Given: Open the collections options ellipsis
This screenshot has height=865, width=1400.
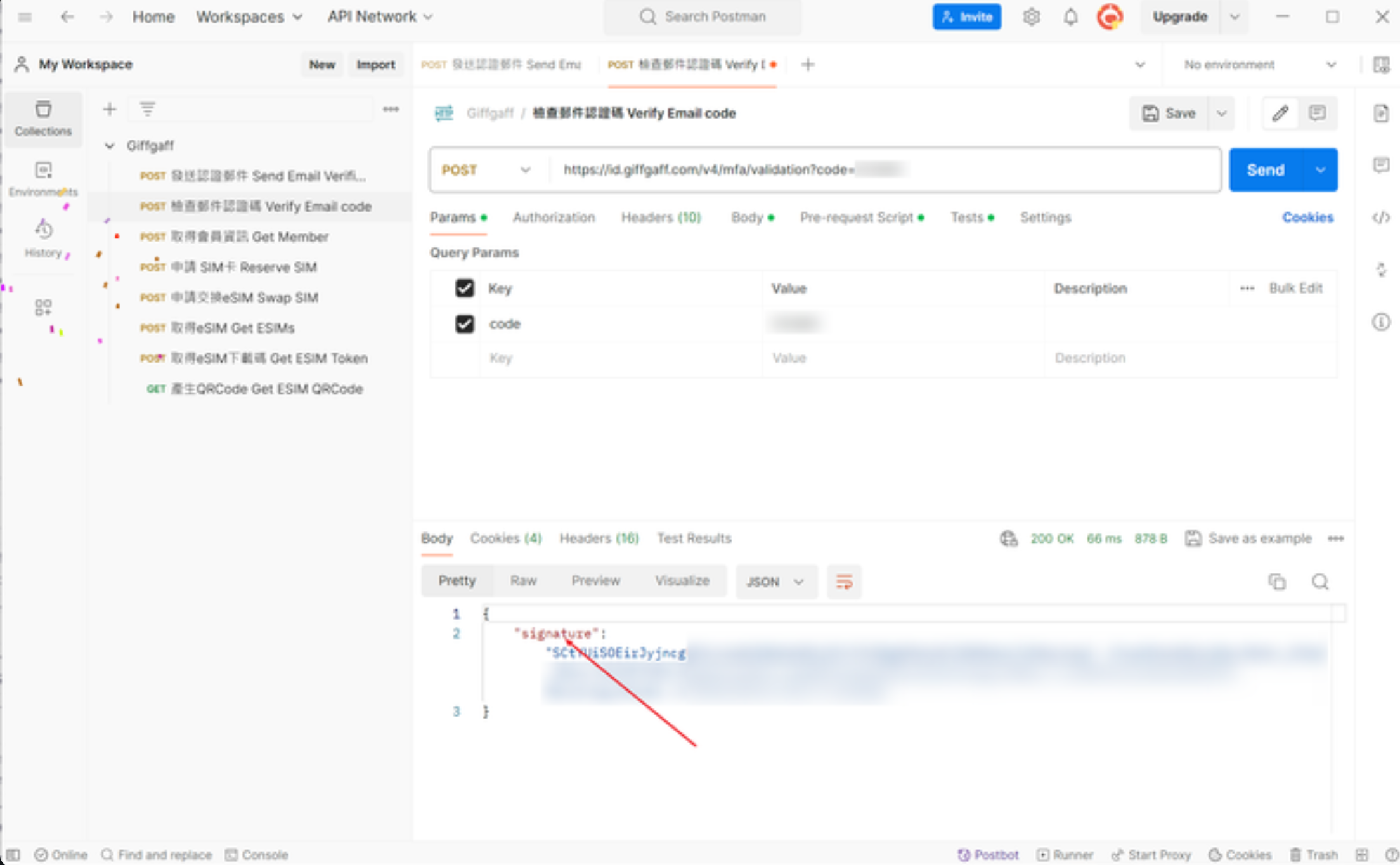Looking at the screenshot, I should click(x=391, y=109).
